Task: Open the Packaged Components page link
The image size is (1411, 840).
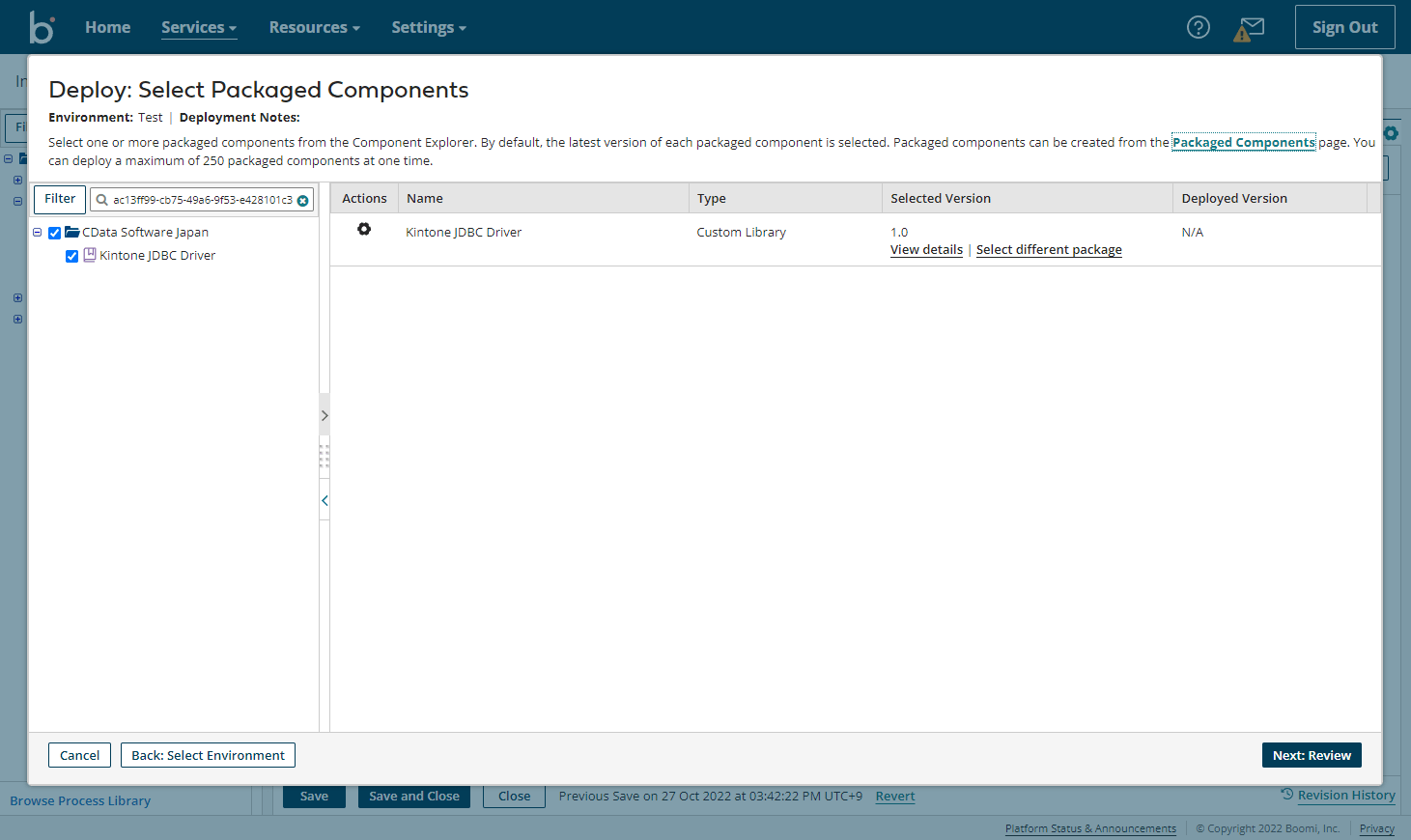Action: point(1244,142)
